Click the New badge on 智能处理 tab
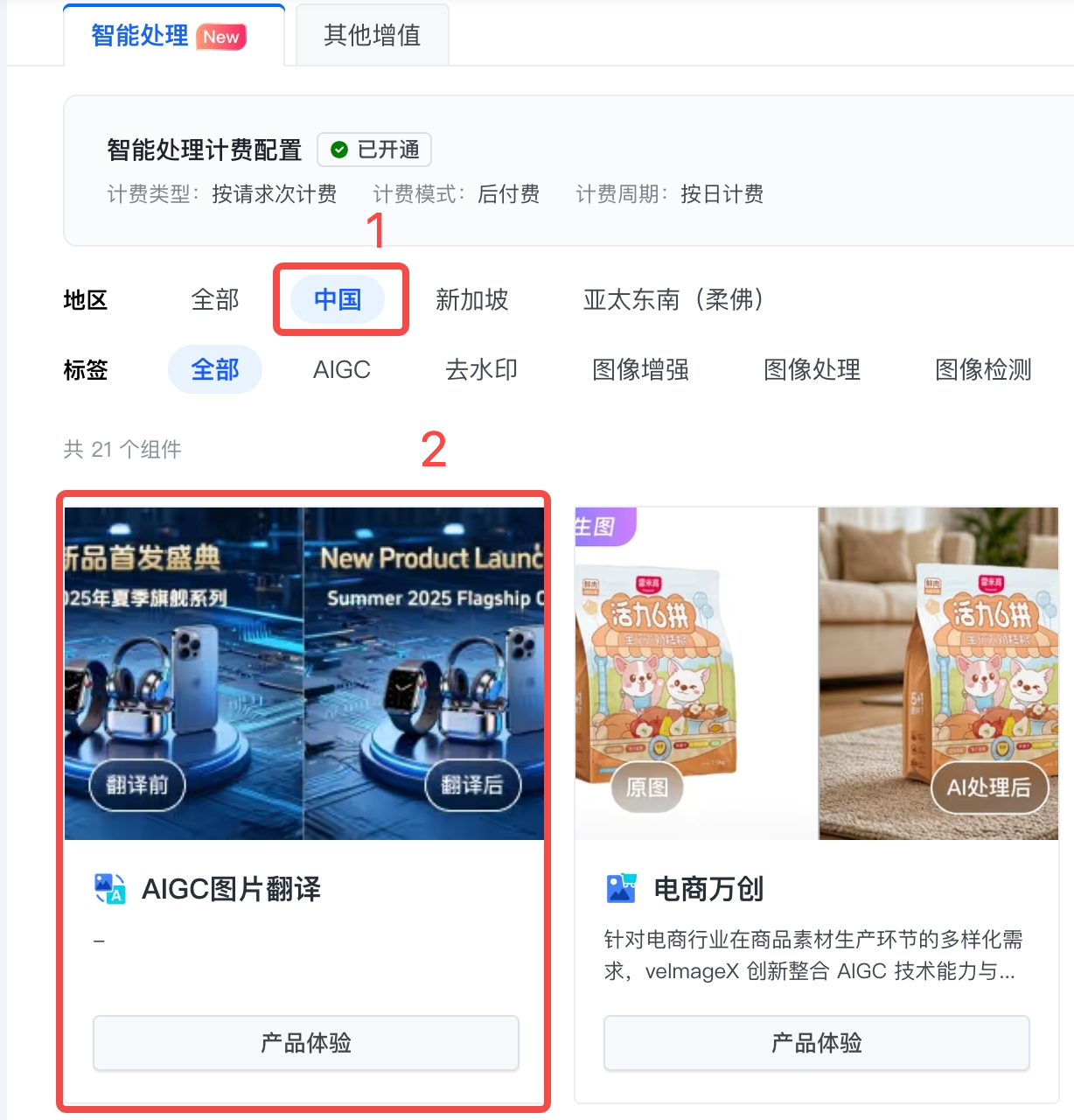The image size is (1074, 1120). coord(221,37)
